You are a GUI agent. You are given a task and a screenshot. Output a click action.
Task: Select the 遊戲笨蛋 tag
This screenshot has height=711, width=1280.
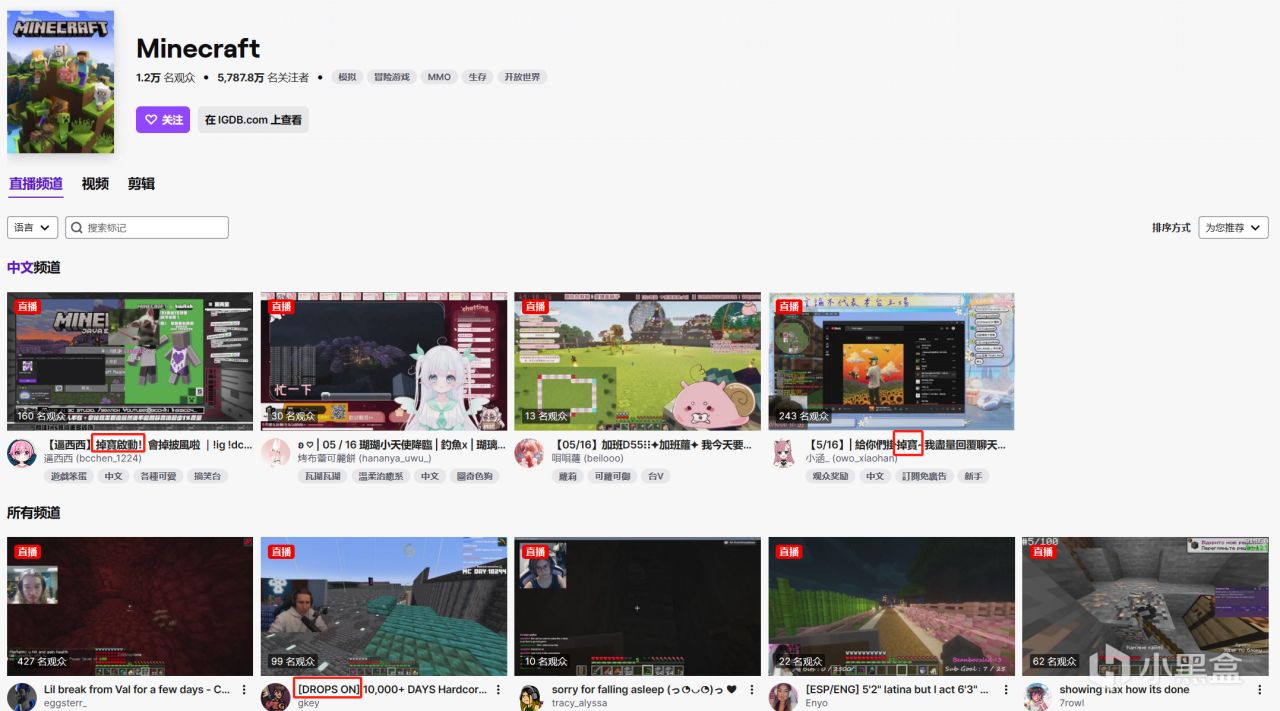[x=70, y=476]
